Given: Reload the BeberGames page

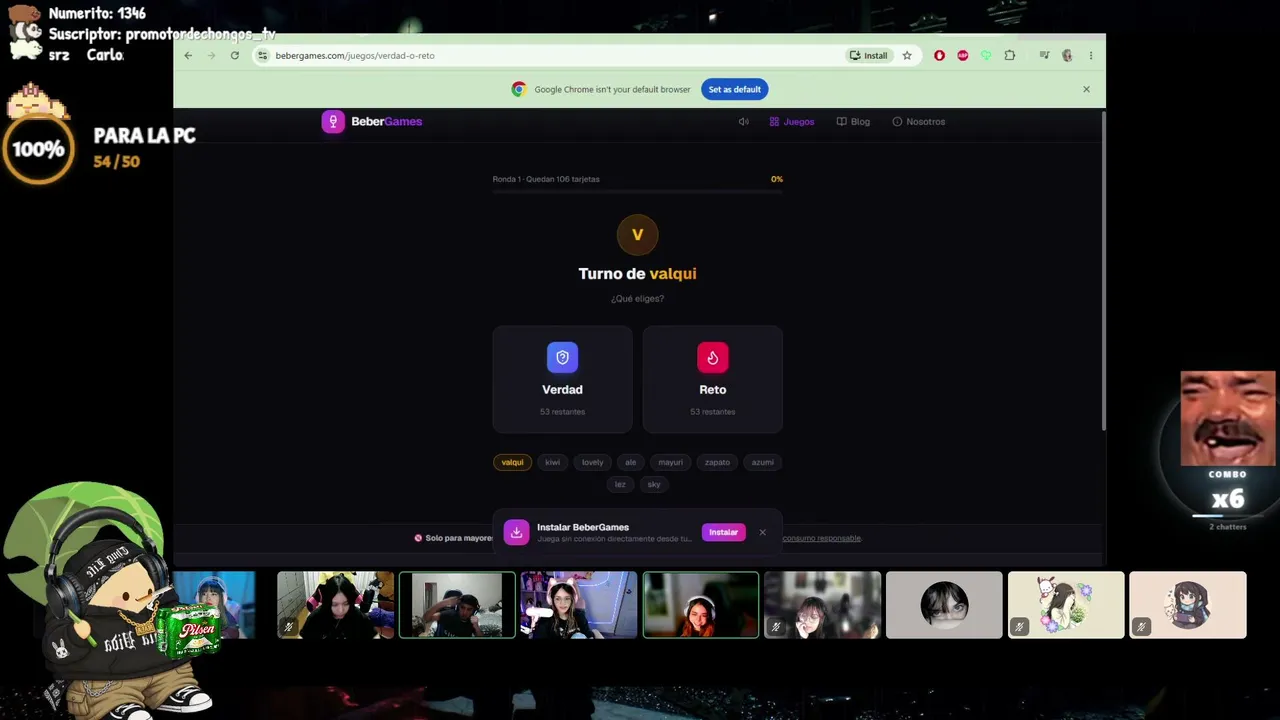Looking at the screenshot, I should tap(235, 56).
